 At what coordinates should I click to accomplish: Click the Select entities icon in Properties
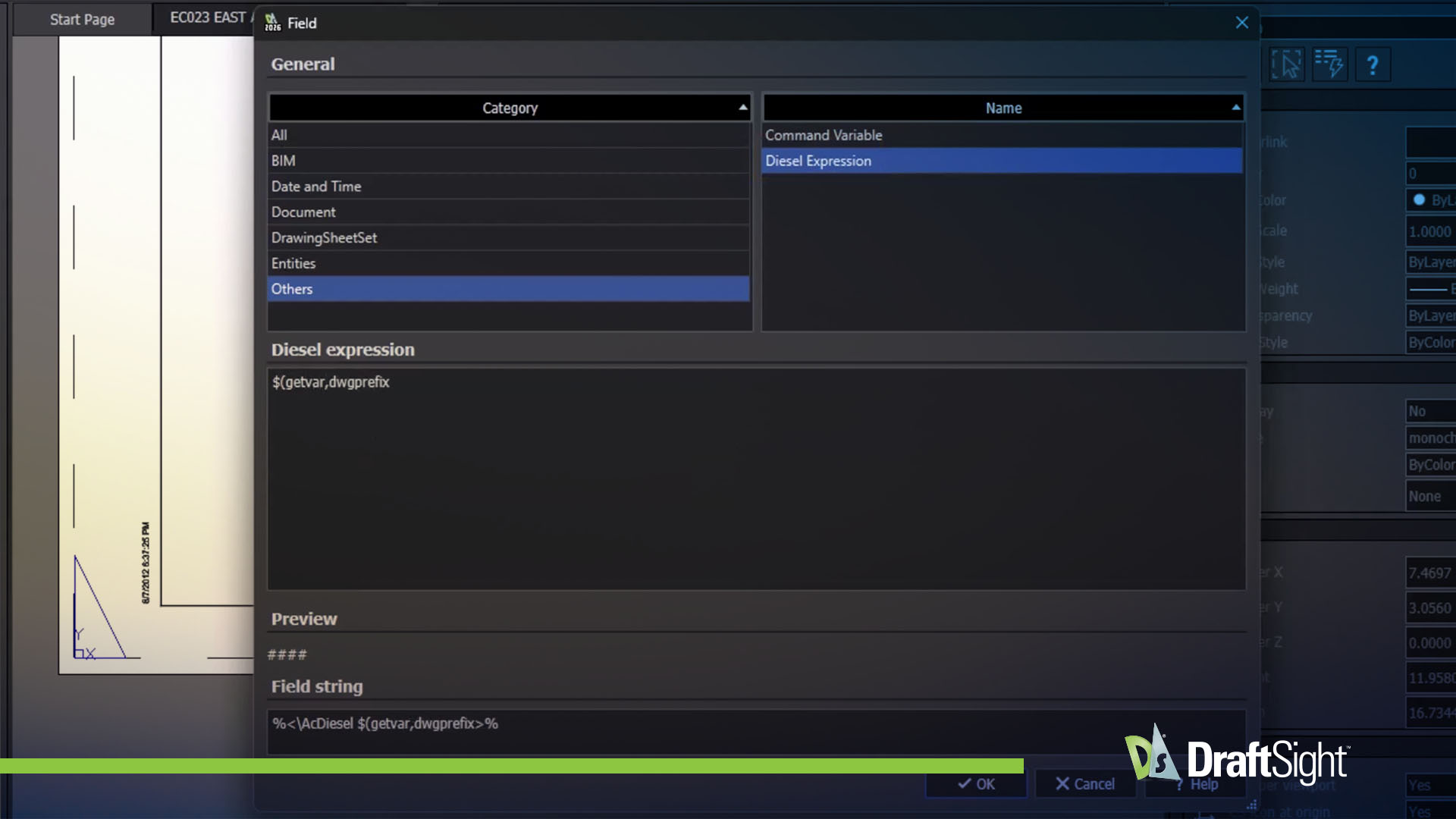click(1287, 65)
